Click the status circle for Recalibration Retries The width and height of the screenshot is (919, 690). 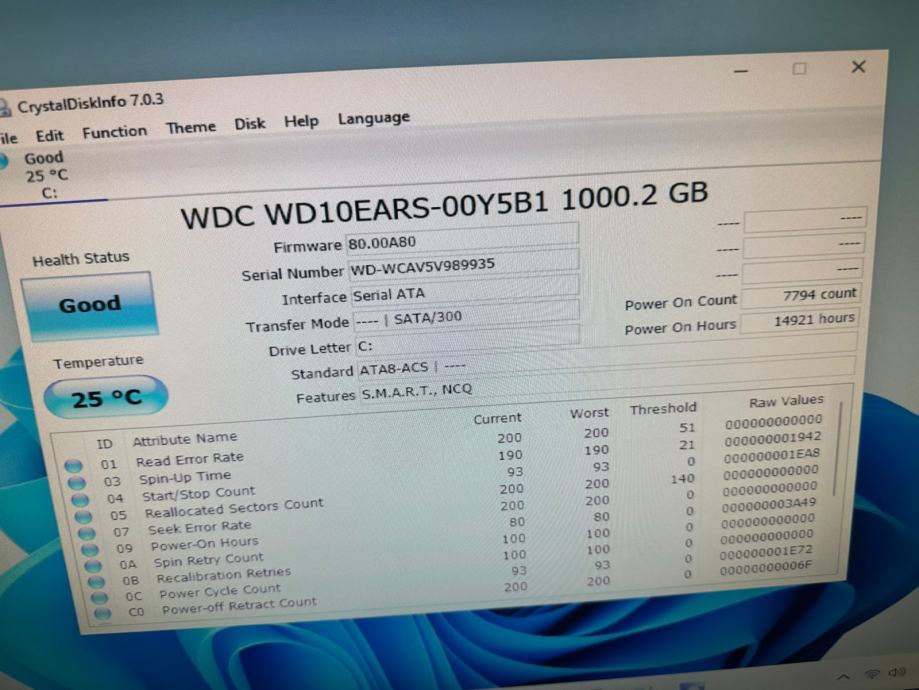[96, 582]
